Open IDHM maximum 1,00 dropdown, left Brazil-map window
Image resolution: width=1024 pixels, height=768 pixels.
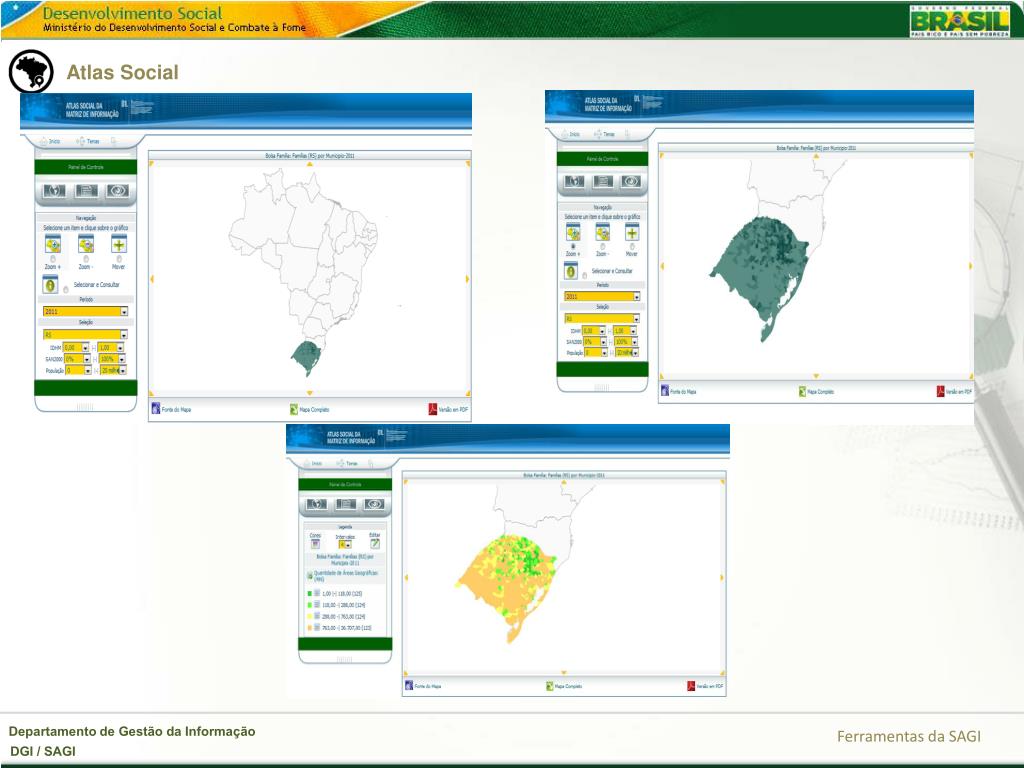point(111,348)
